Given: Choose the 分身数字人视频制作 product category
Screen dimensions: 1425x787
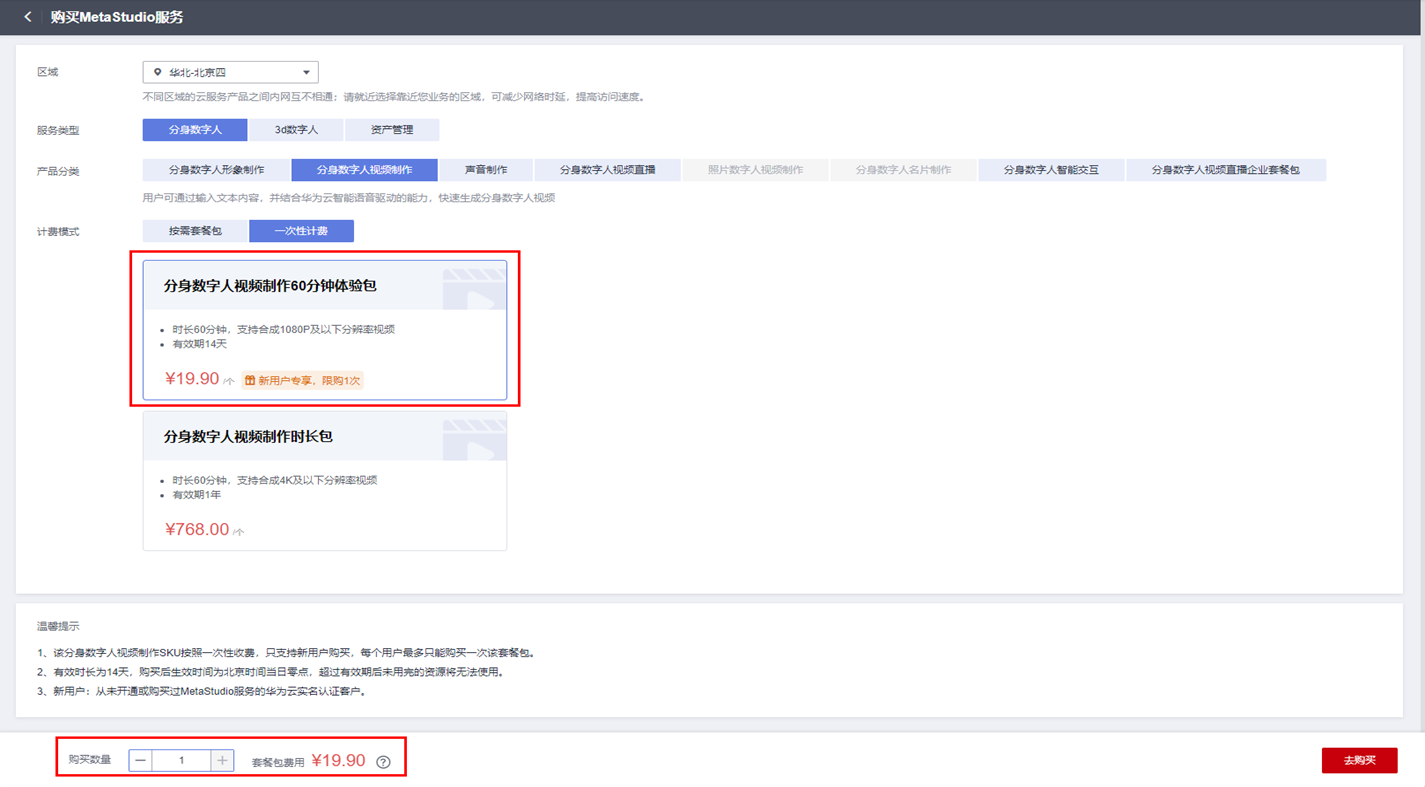Looking at the screenshot, I should [x=364, y=170].
